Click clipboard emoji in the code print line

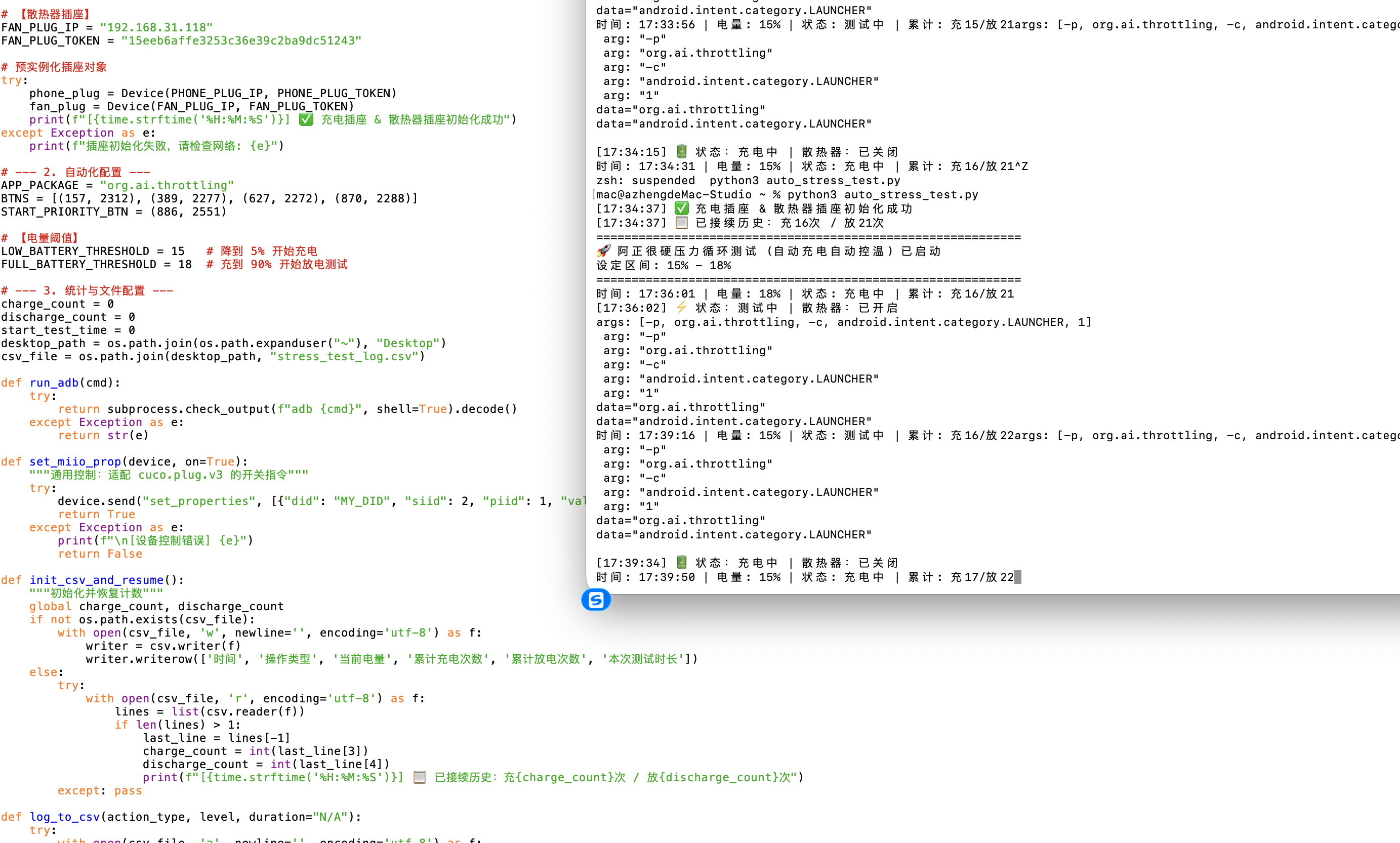coord(419,777)
